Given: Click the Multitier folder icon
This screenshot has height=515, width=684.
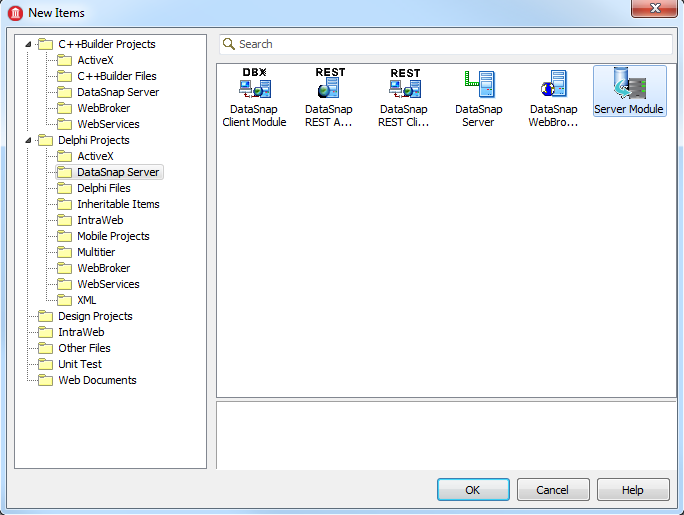Looking at the screenshot, I should [64, 252].
